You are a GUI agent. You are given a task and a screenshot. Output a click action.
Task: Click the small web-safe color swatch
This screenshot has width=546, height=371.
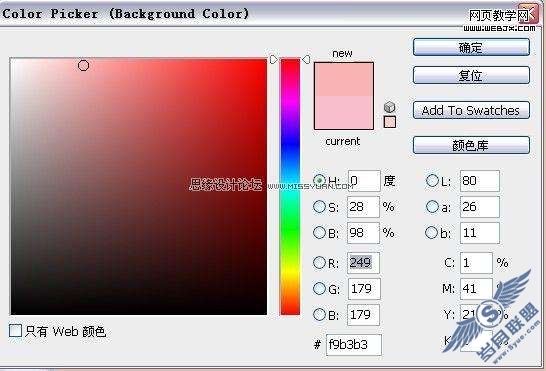click(390, 122)
